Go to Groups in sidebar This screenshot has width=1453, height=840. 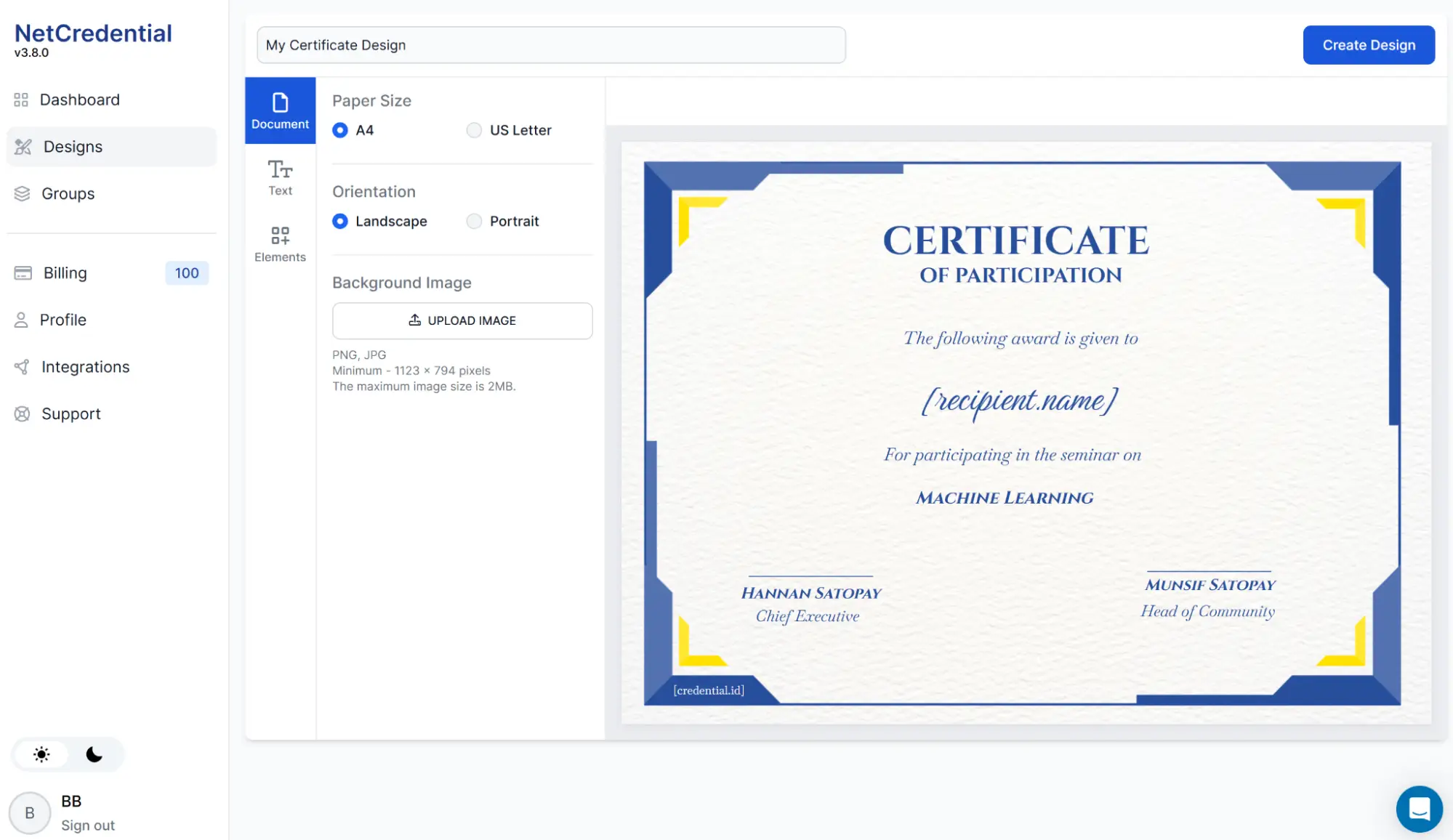click(68, 193)
